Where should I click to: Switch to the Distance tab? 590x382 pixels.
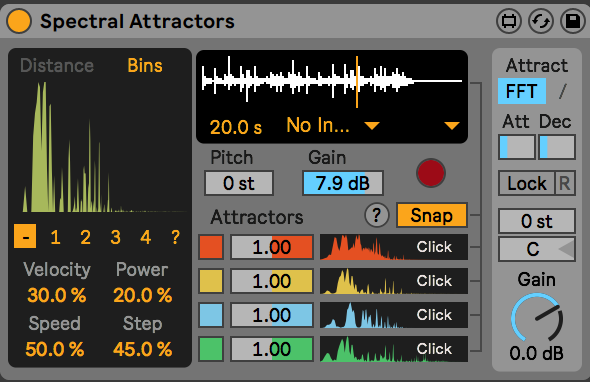(57, 65)
